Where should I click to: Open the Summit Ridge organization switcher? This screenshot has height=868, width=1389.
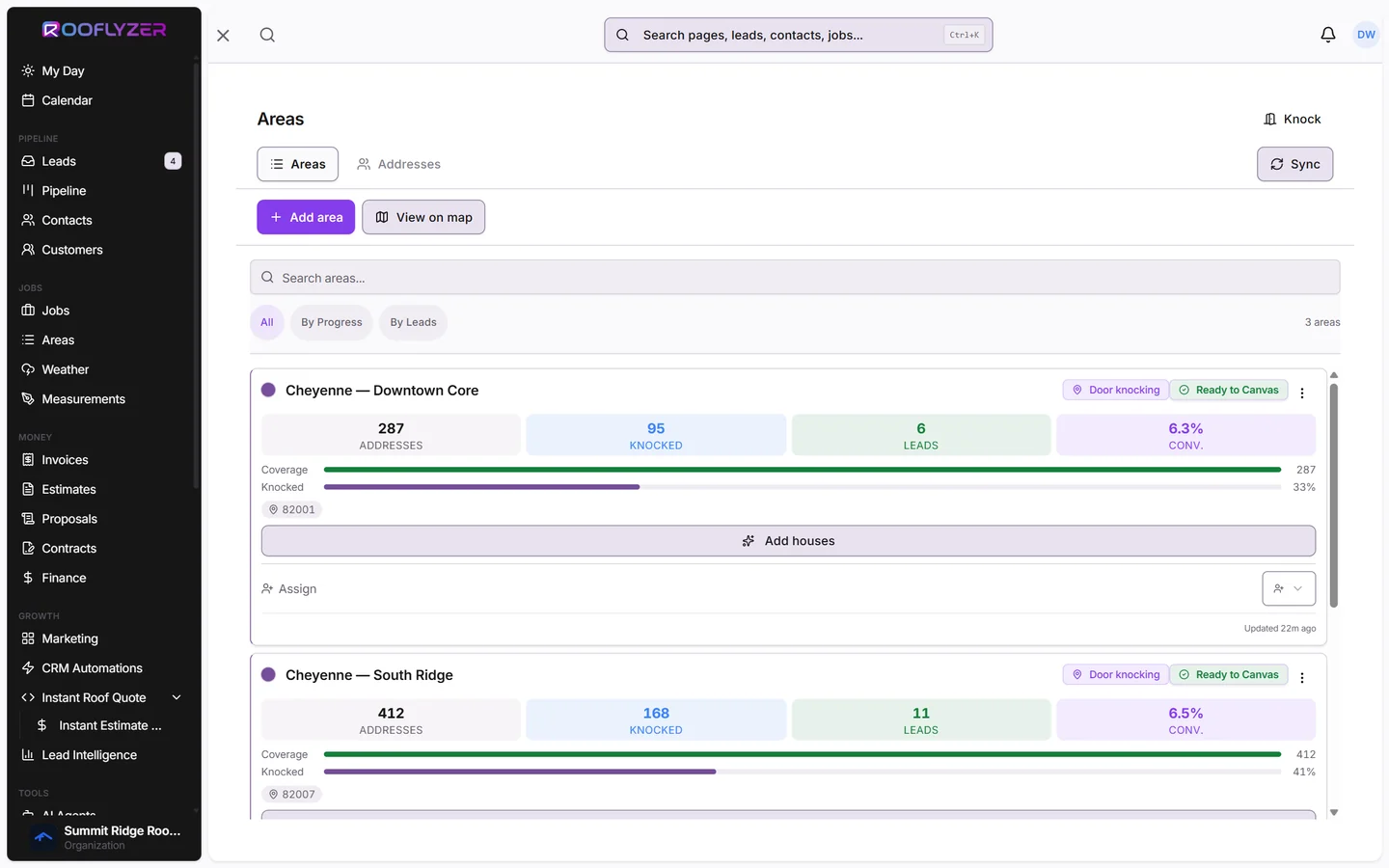(103, 837)
